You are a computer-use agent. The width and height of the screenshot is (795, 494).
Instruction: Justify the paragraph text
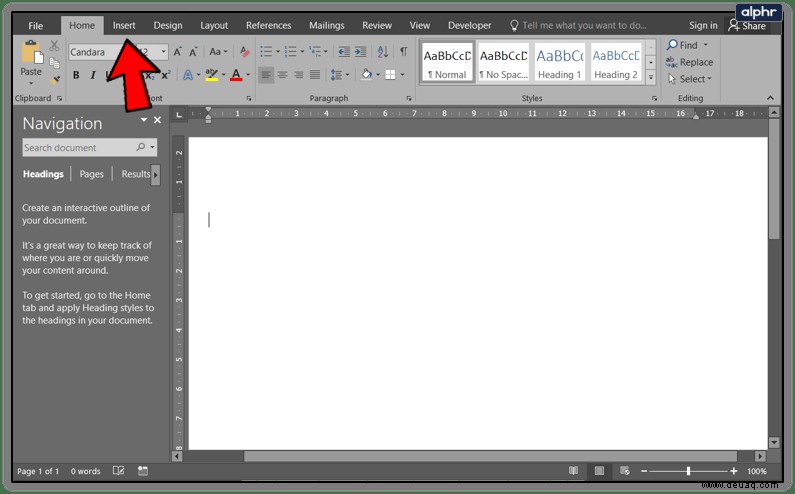[315, 75]
